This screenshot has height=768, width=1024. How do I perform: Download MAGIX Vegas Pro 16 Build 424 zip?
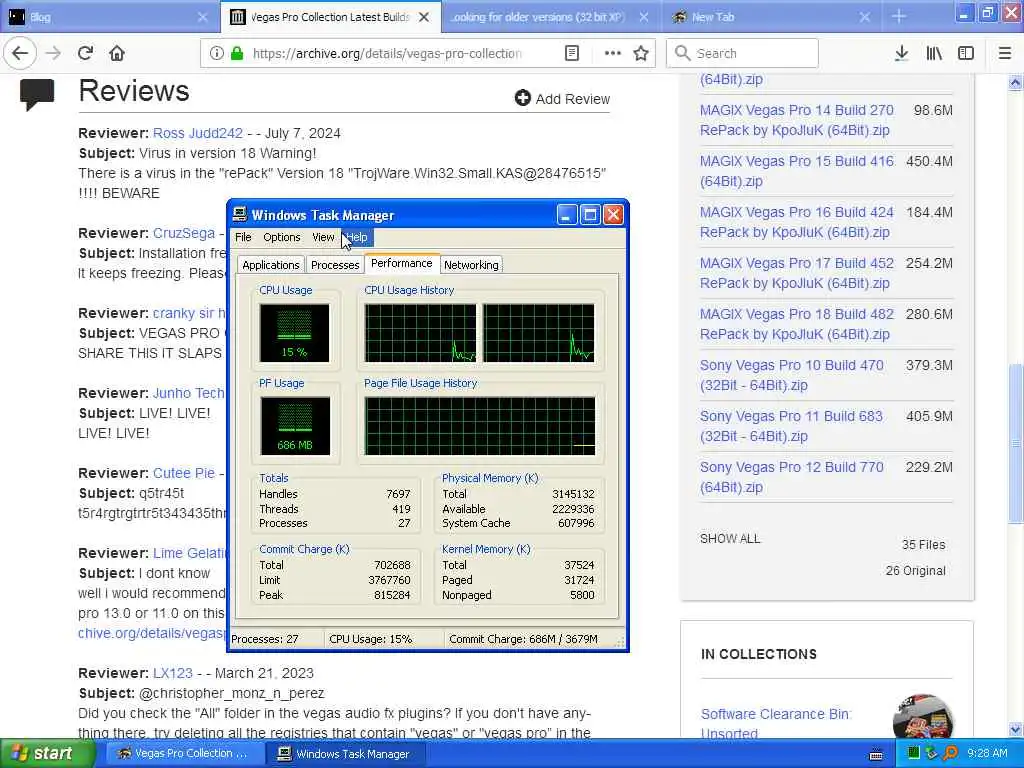coord(797,222)
